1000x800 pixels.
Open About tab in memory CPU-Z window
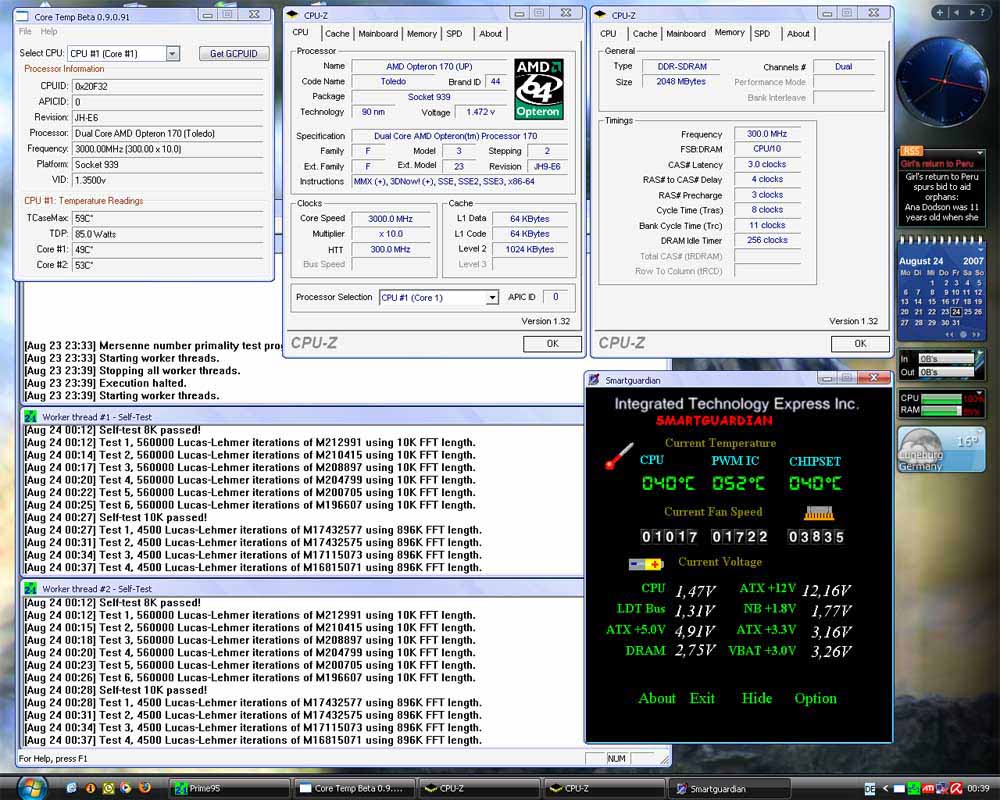tap(798, 33)
